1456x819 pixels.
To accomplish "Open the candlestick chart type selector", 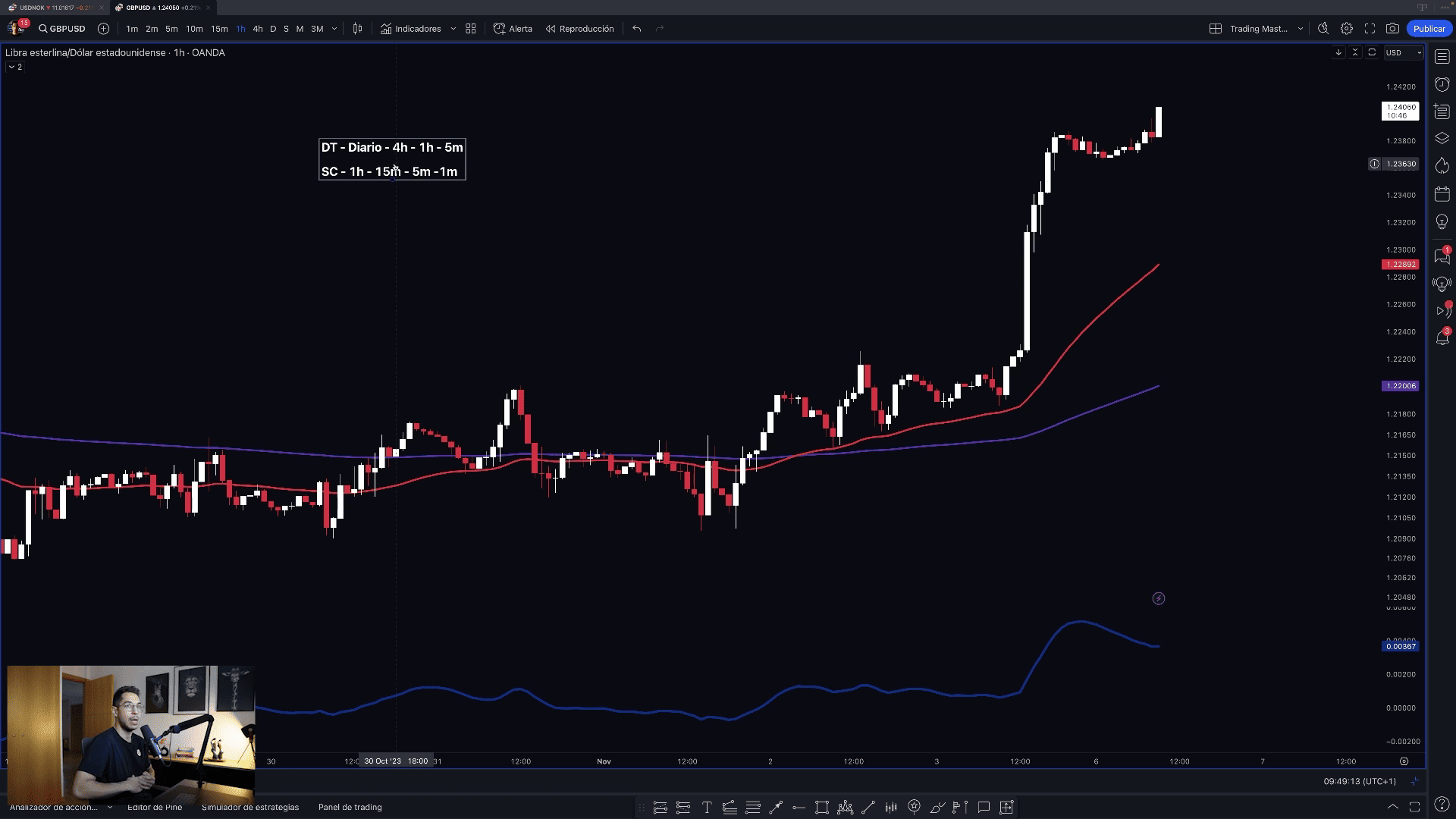I will (357, 29).
